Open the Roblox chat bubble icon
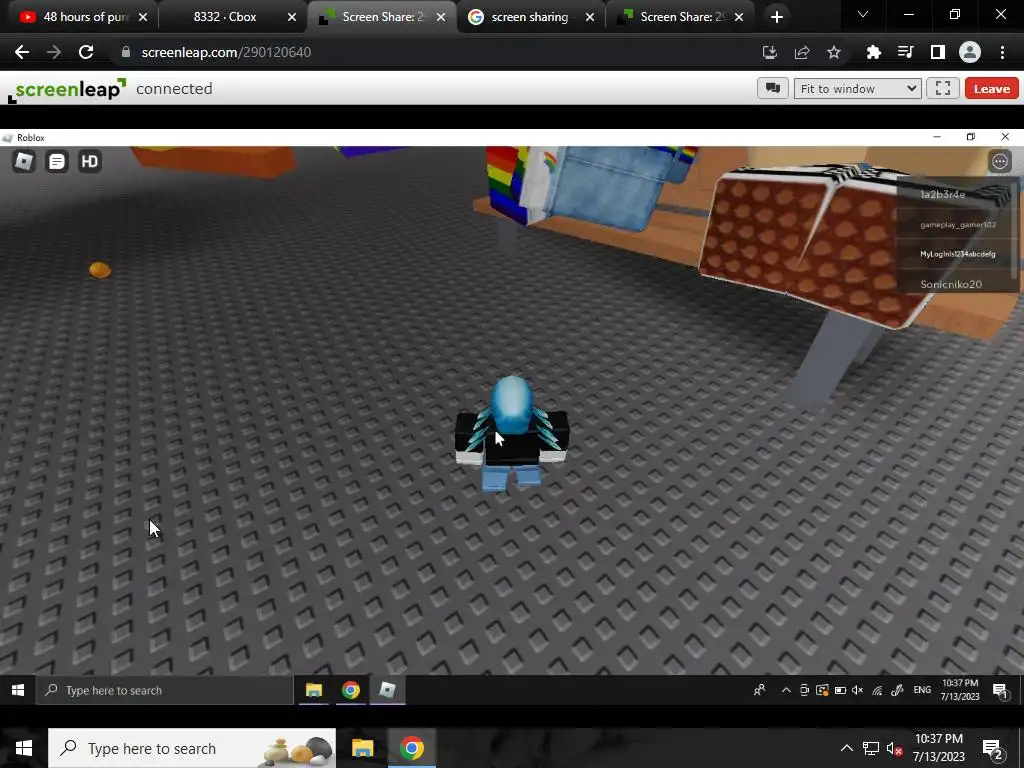This screenshot has width=1024, height=768. click(x=57, y=161)
